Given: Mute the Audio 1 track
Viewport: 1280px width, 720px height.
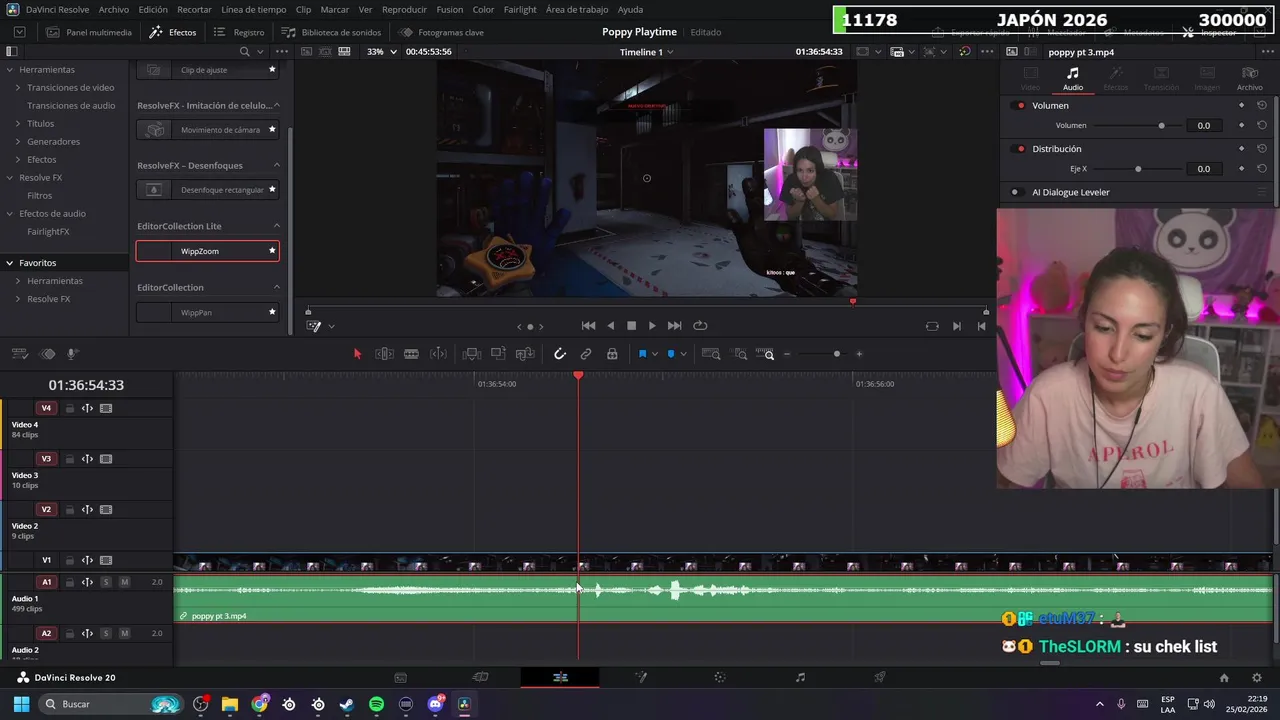Looking at the screenshot, I should tap(124, 582).
